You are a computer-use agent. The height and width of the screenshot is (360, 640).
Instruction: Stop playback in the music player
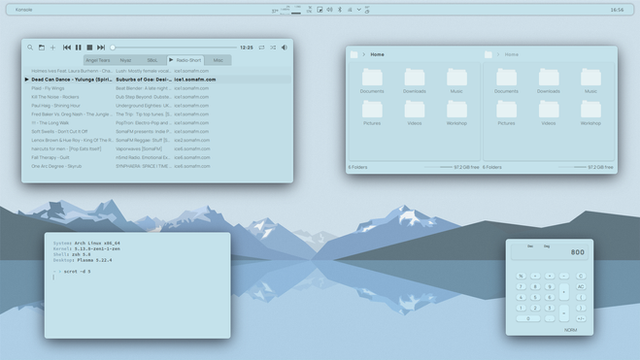click(x=90, y=48)
